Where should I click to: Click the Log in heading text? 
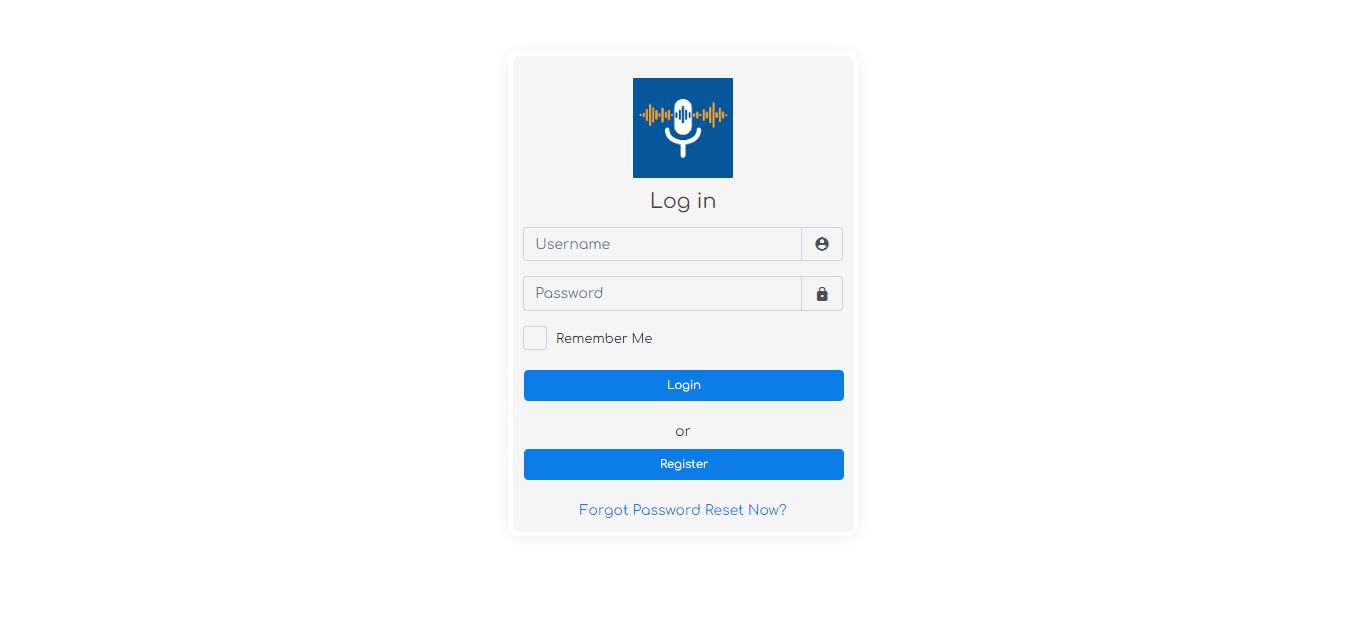pyautogui.click(x=683, y=201)
